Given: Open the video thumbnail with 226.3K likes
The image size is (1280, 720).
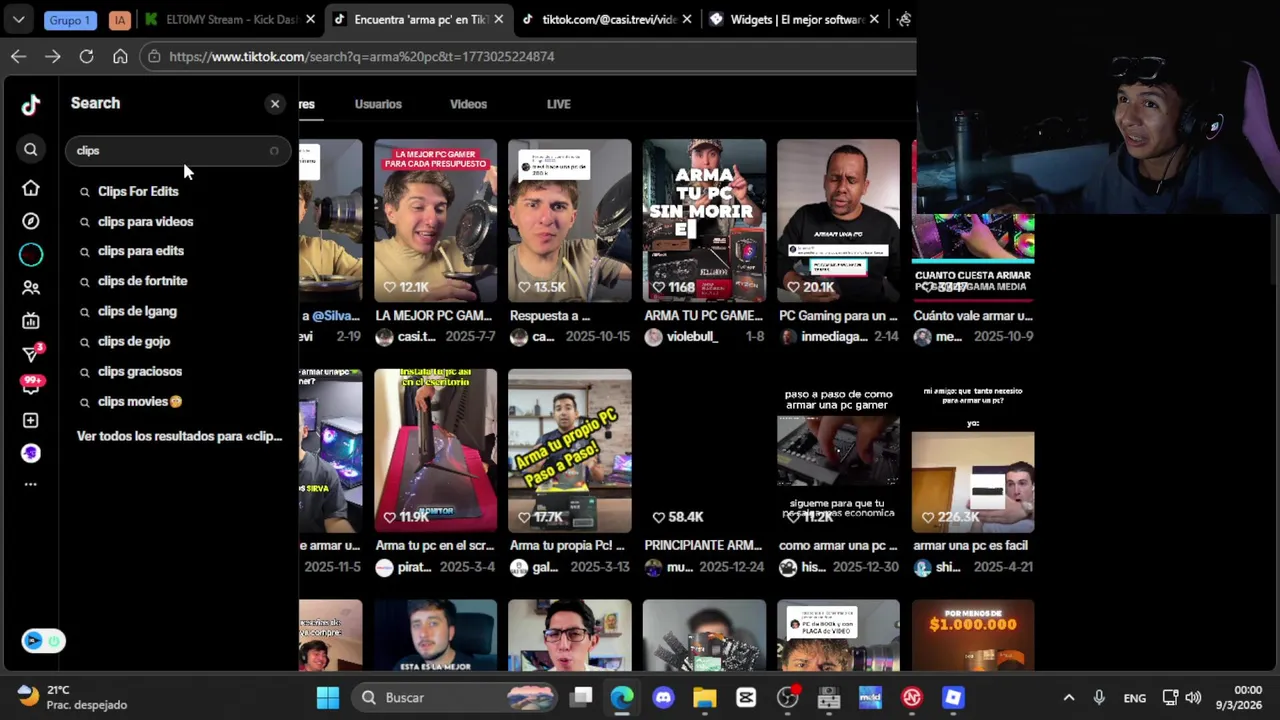Looking at the screenshot, I should click(973, 450).
